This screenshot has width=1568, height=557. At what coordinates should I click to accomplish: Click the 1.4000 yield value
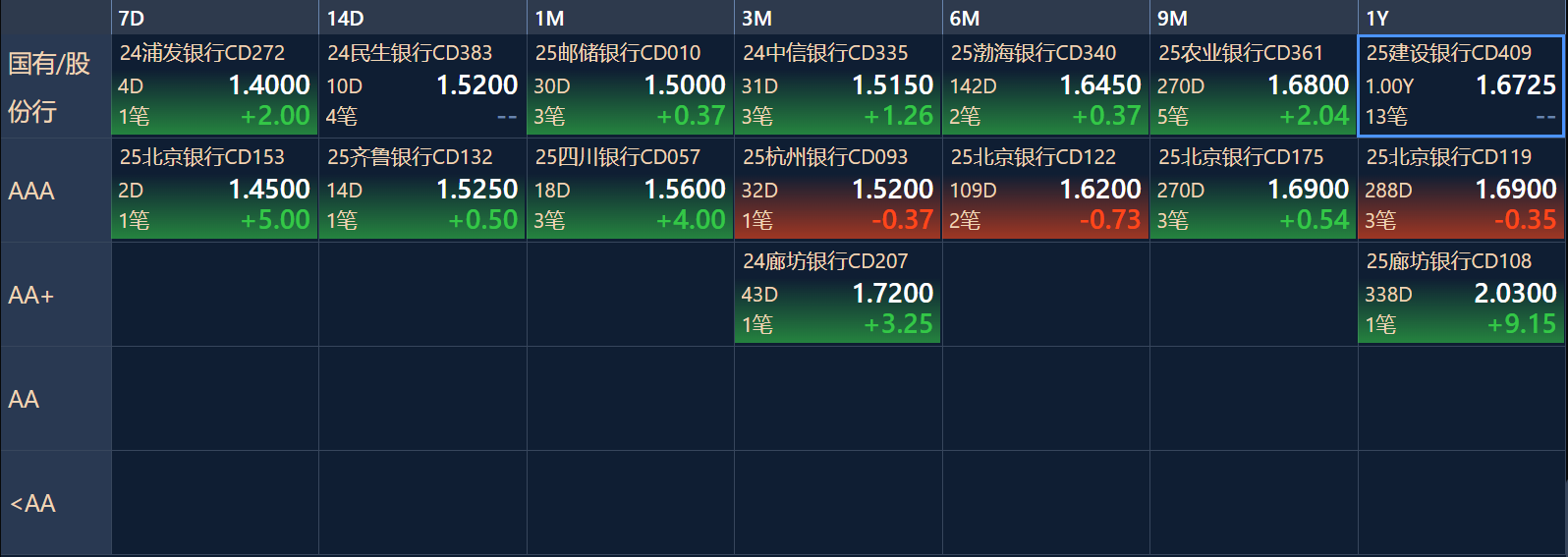tap(269, 85)
